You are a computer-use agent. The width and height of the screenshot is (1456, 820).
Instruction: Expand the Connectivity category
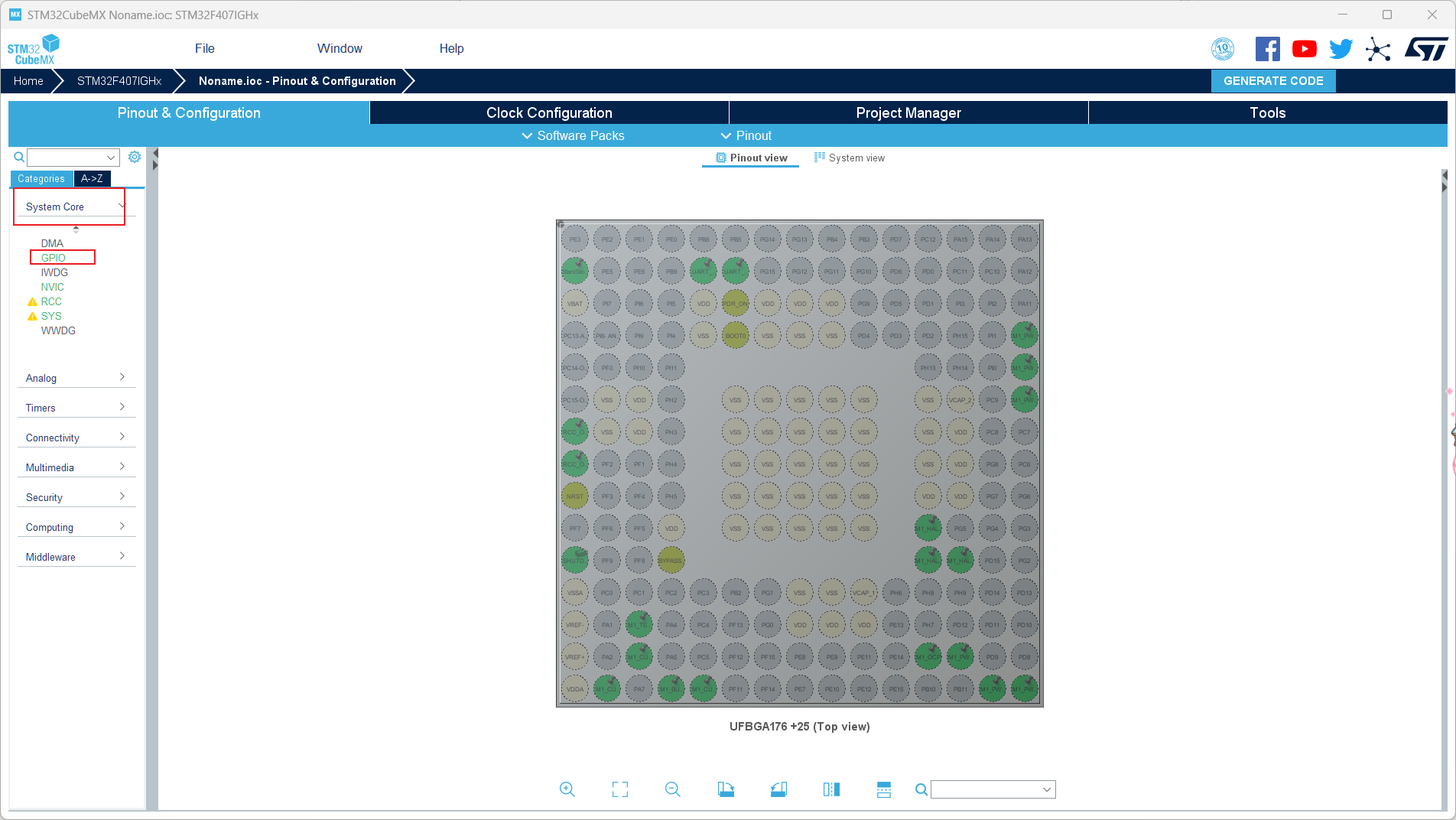[x=76, y=438]
